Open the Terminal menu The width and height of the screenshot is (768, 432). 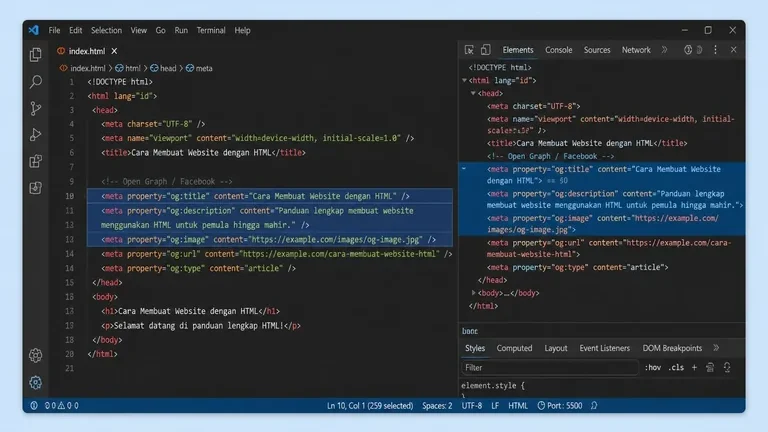pyautogui.click(x=211, y=30)
